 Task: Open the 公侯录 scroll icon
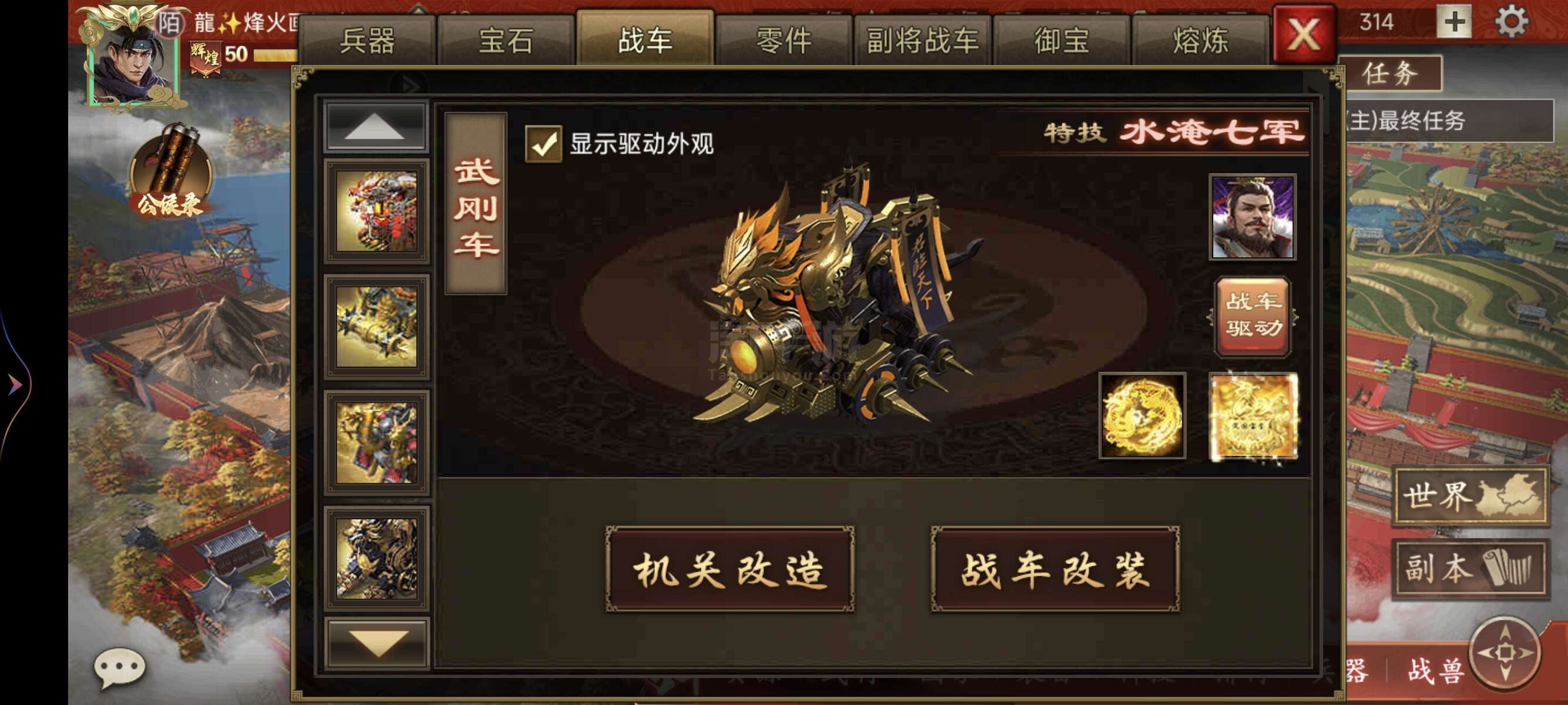(x=170, y=172)
